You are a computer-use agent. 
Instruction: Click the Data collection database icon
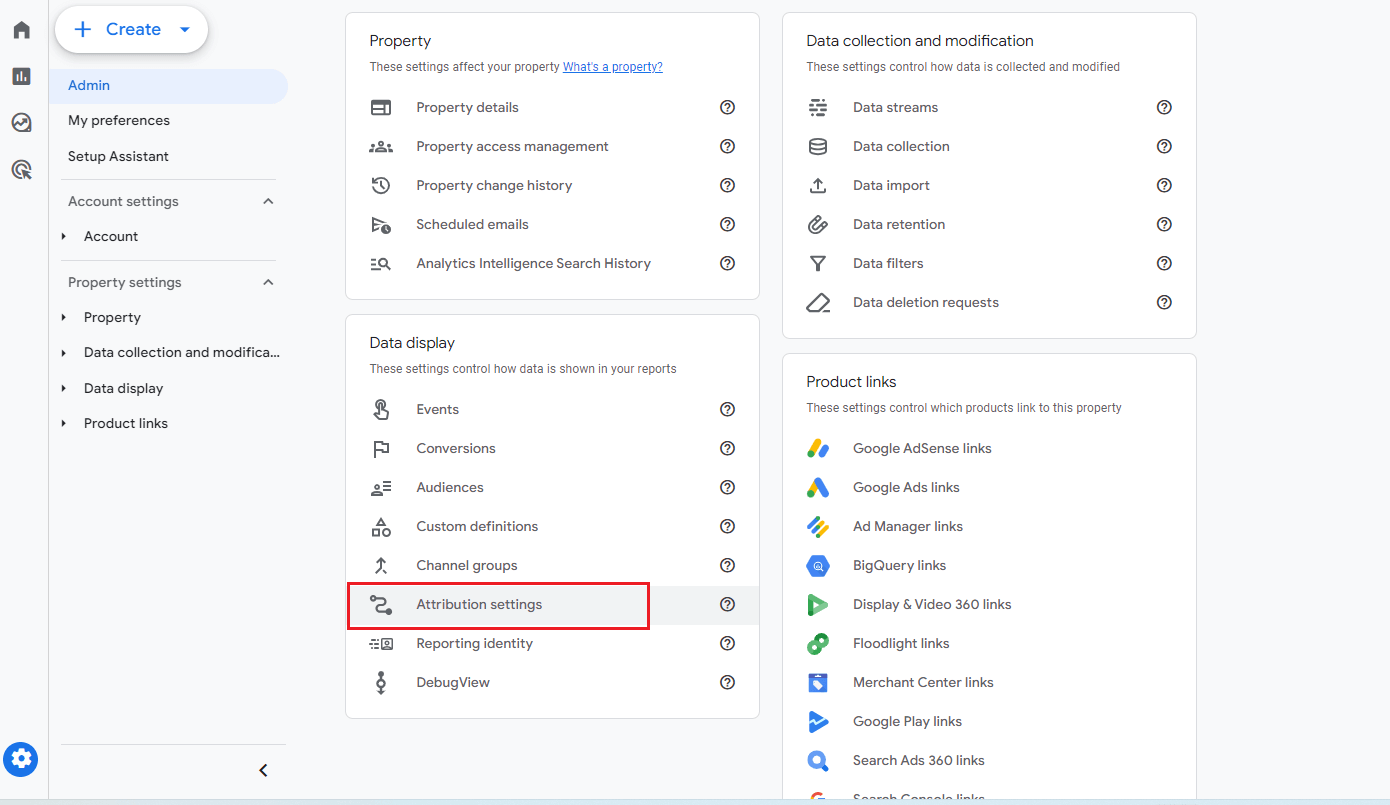[818, 146]
